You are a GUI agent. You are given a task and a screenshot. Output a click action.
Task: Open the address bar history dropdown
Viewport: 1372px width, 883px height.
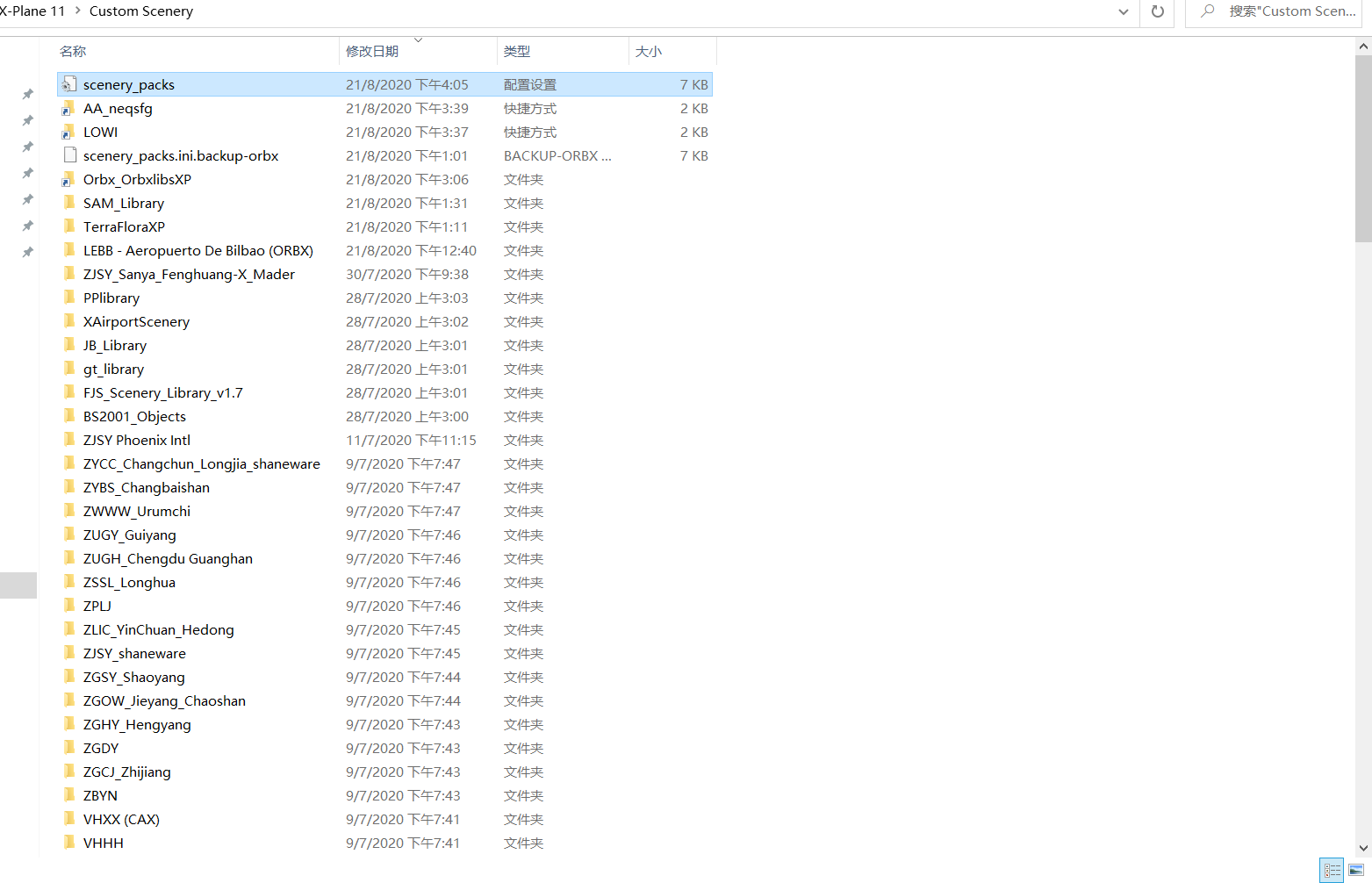tap(1124, 11)
